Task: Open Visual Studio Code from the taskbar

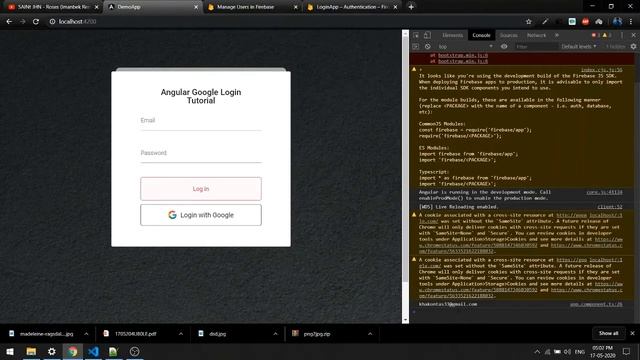Action: pyautogui.click(x=93, y=351)
